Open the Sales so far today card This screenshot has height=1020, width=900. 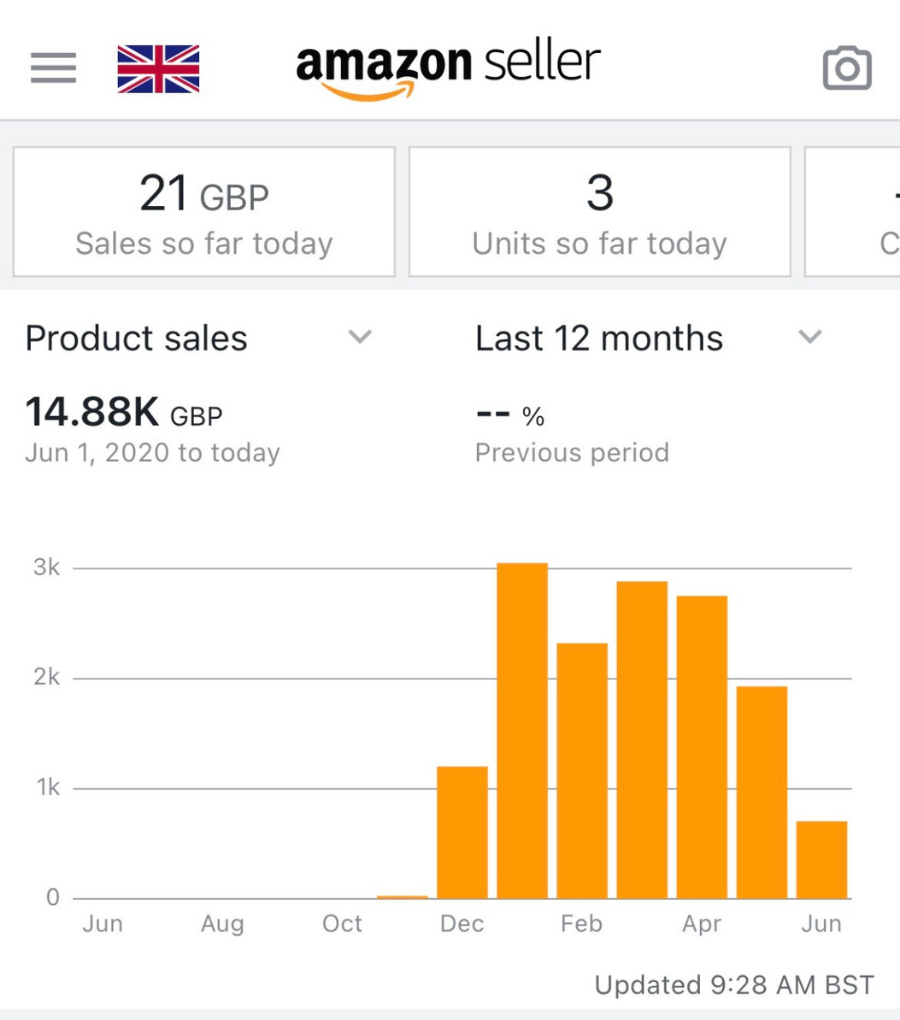click(204, 211)
